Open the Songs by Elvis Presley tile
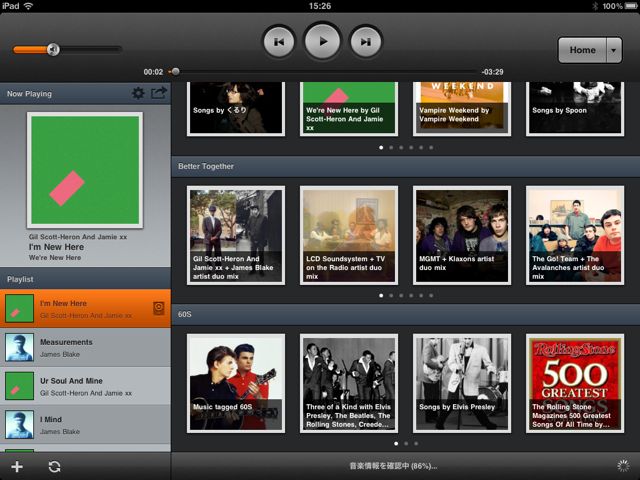Image resolution: width=640 pixels, height=480 pixels. point(462,383)
